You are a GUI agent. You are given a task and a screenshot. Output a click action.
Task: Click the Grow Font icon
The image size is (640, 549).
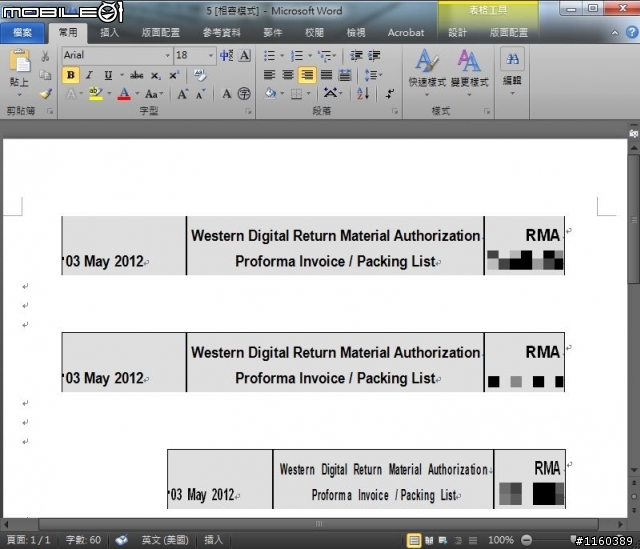click(182, 94)
